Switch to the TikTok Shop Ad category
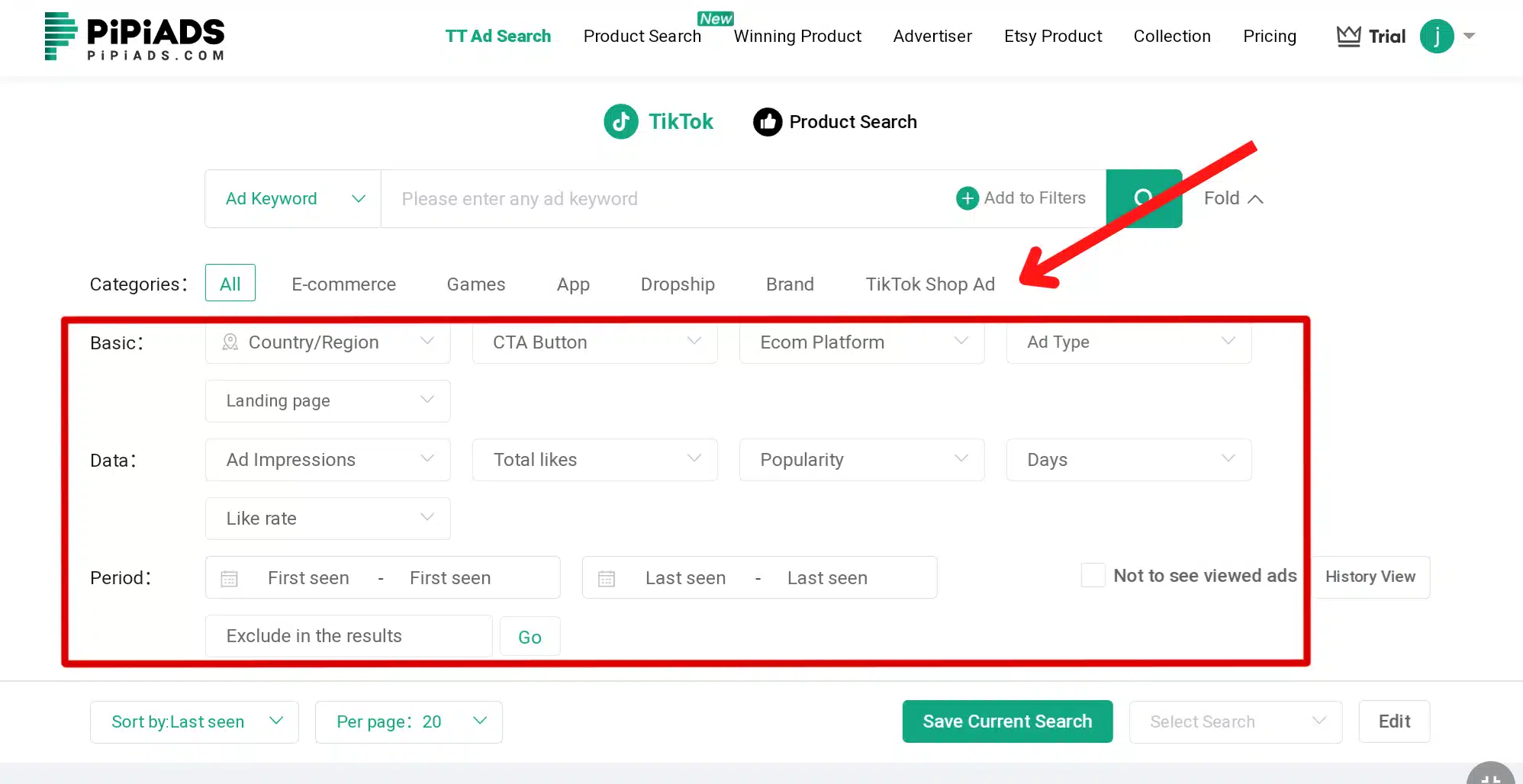The height and width of the screenshot is (784, 1523). (x=930, y=284)
